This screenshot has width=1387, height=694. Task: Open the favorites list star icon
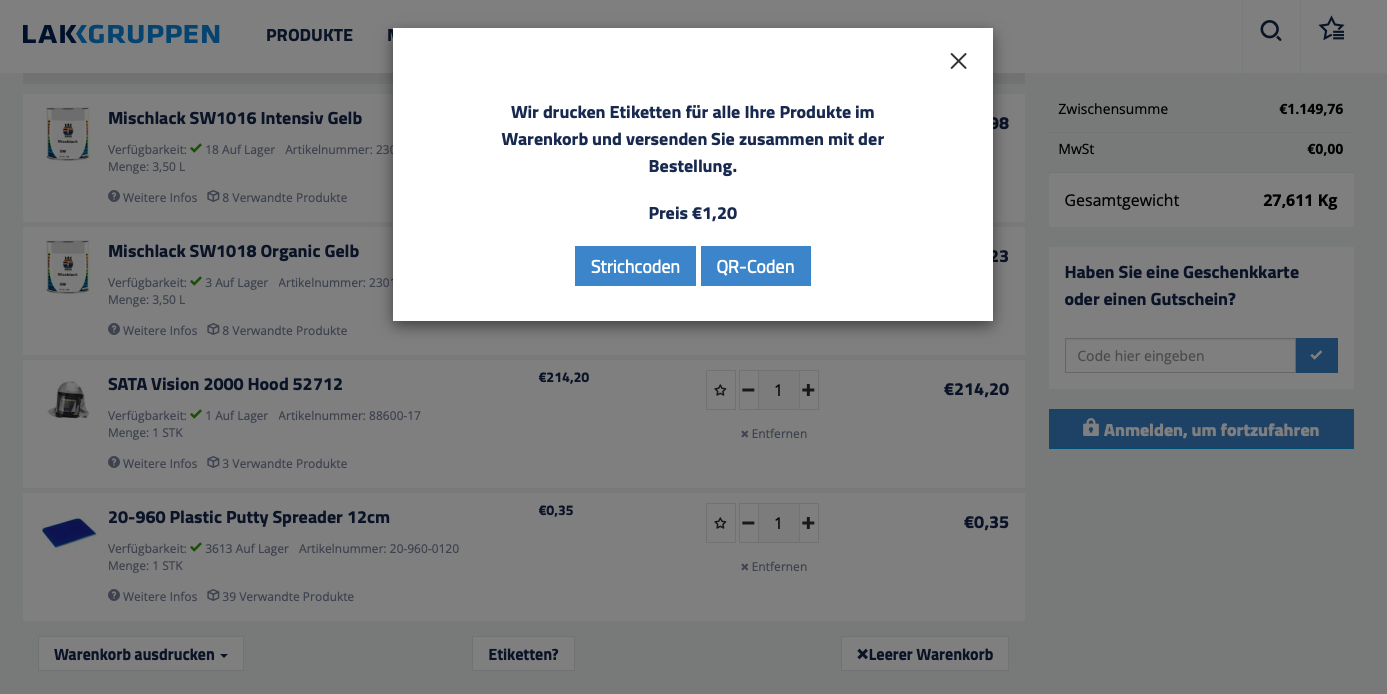click(x=1331, y=29)
